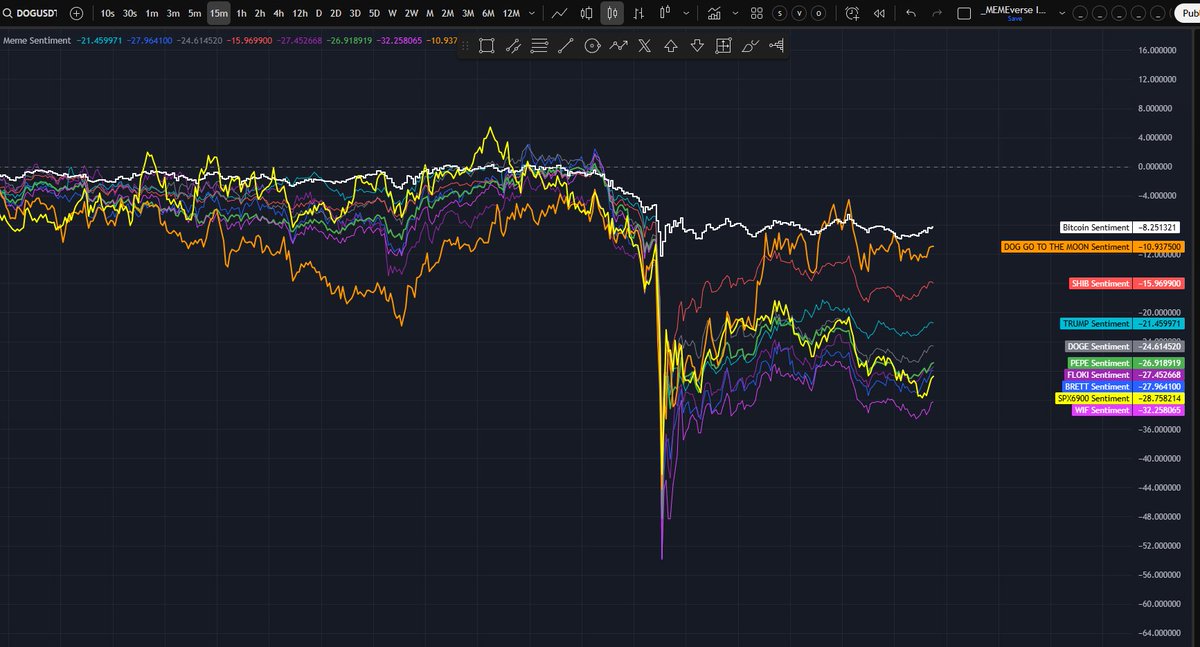The width and height of the screenshot is (1200, 647).
Task: Select the active 15m interval
Action: (x=219, y=14)
